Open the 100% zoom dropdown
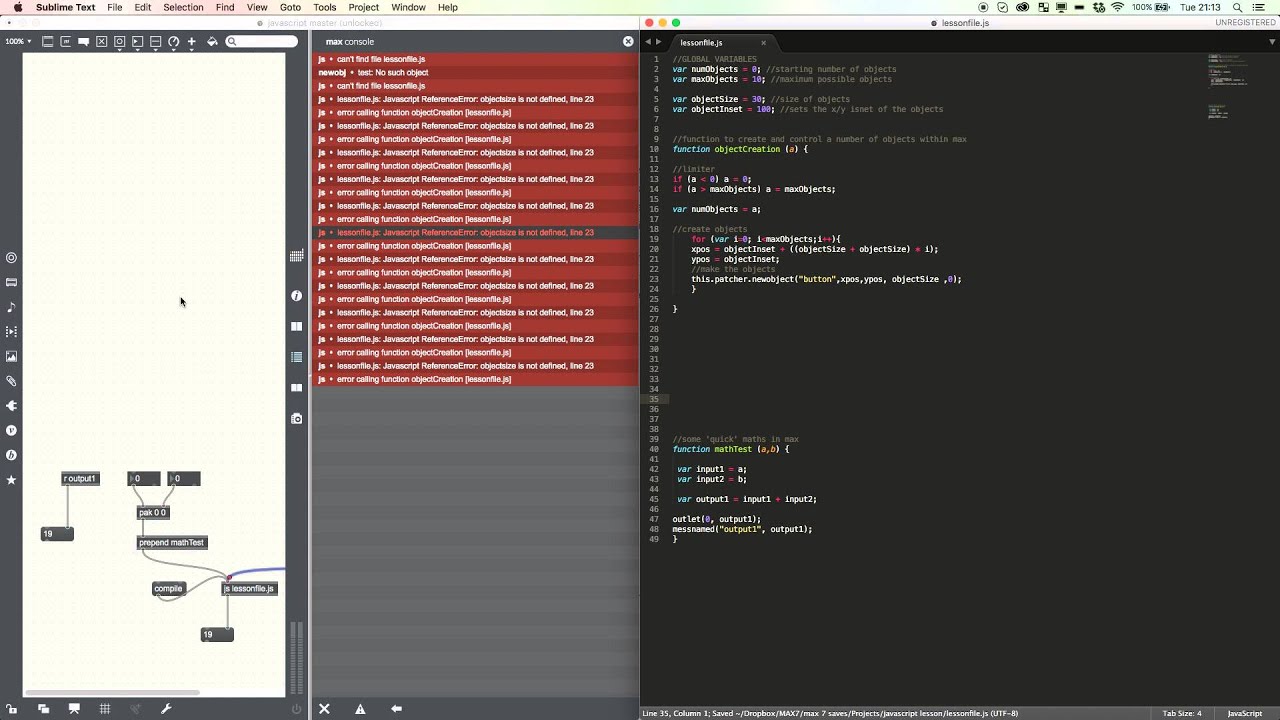The height and width of the screenshot is (720, 1280). tap(17, 42)
